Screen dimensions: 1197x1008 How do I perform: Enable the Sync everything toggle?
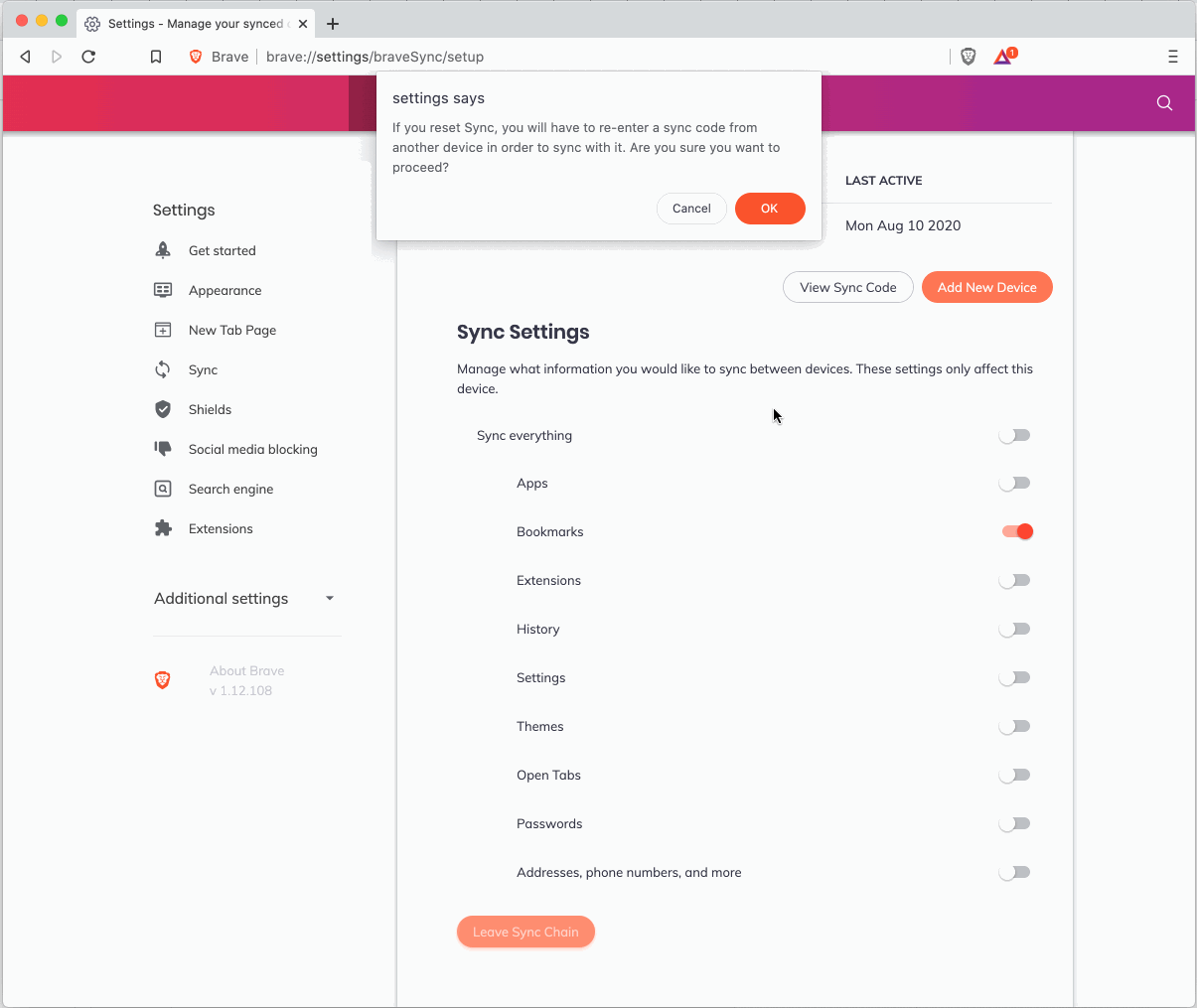pos(1014,435)
